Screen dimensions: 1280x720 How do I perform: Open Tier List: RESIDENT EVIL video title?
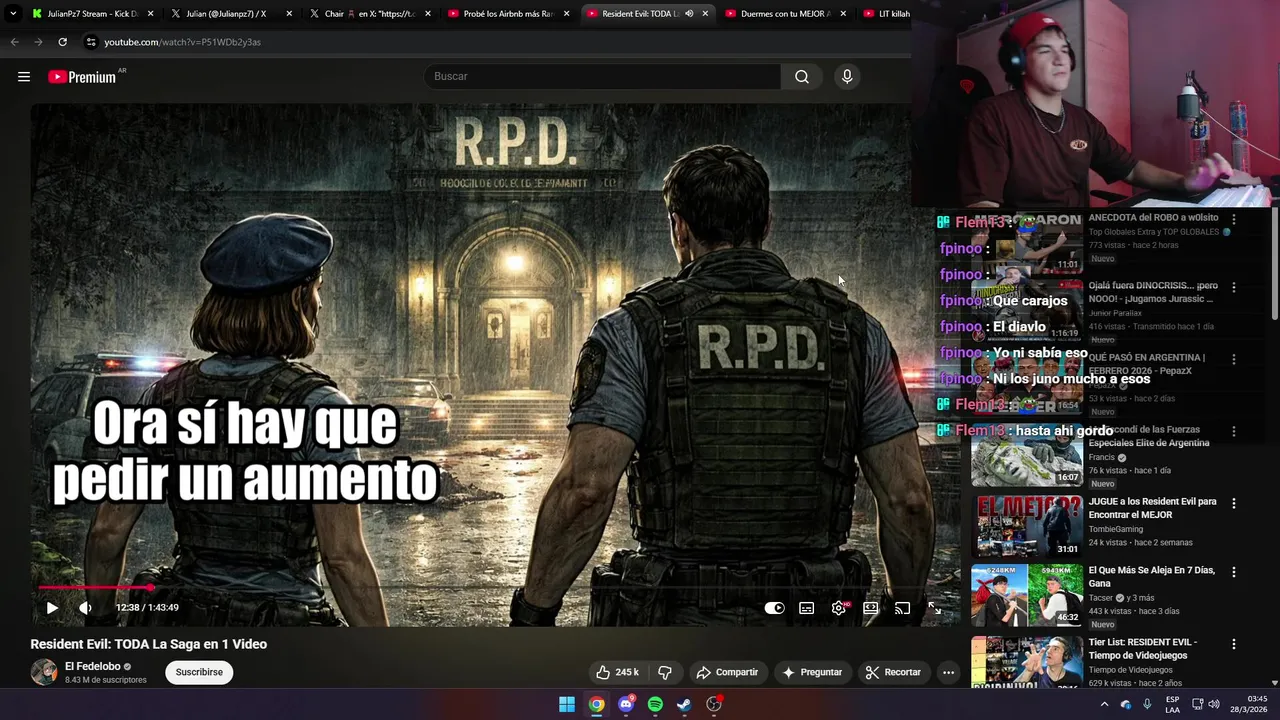(1143, 648)
